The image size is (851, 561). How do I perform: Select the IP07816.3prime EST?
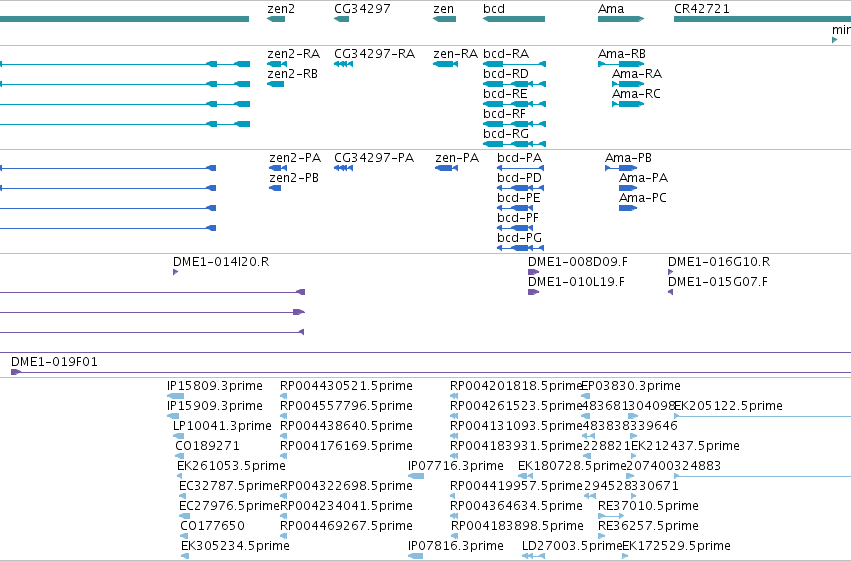[416, 556]
